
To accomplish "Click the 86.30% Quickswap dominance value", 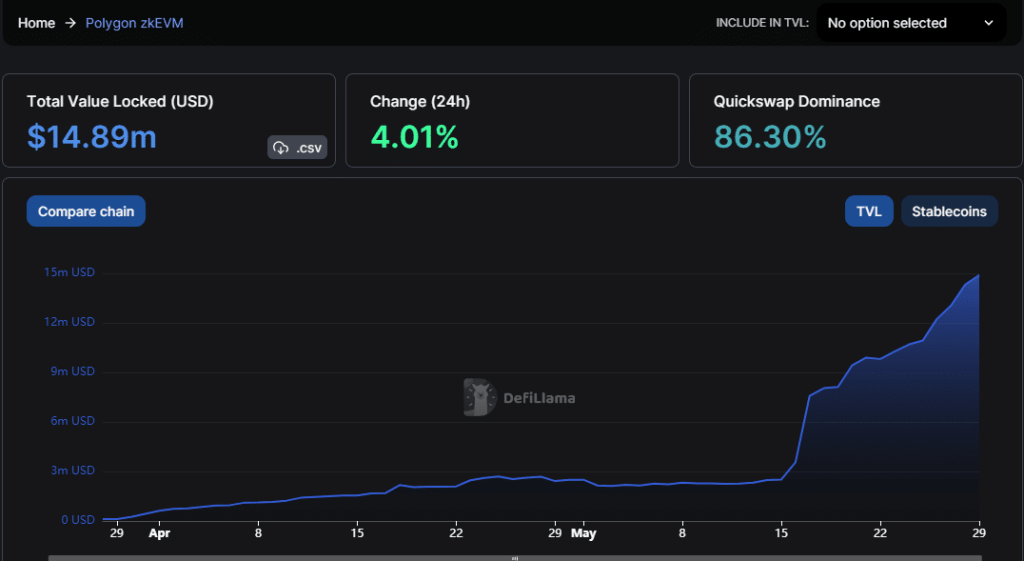I will [770, 137].
